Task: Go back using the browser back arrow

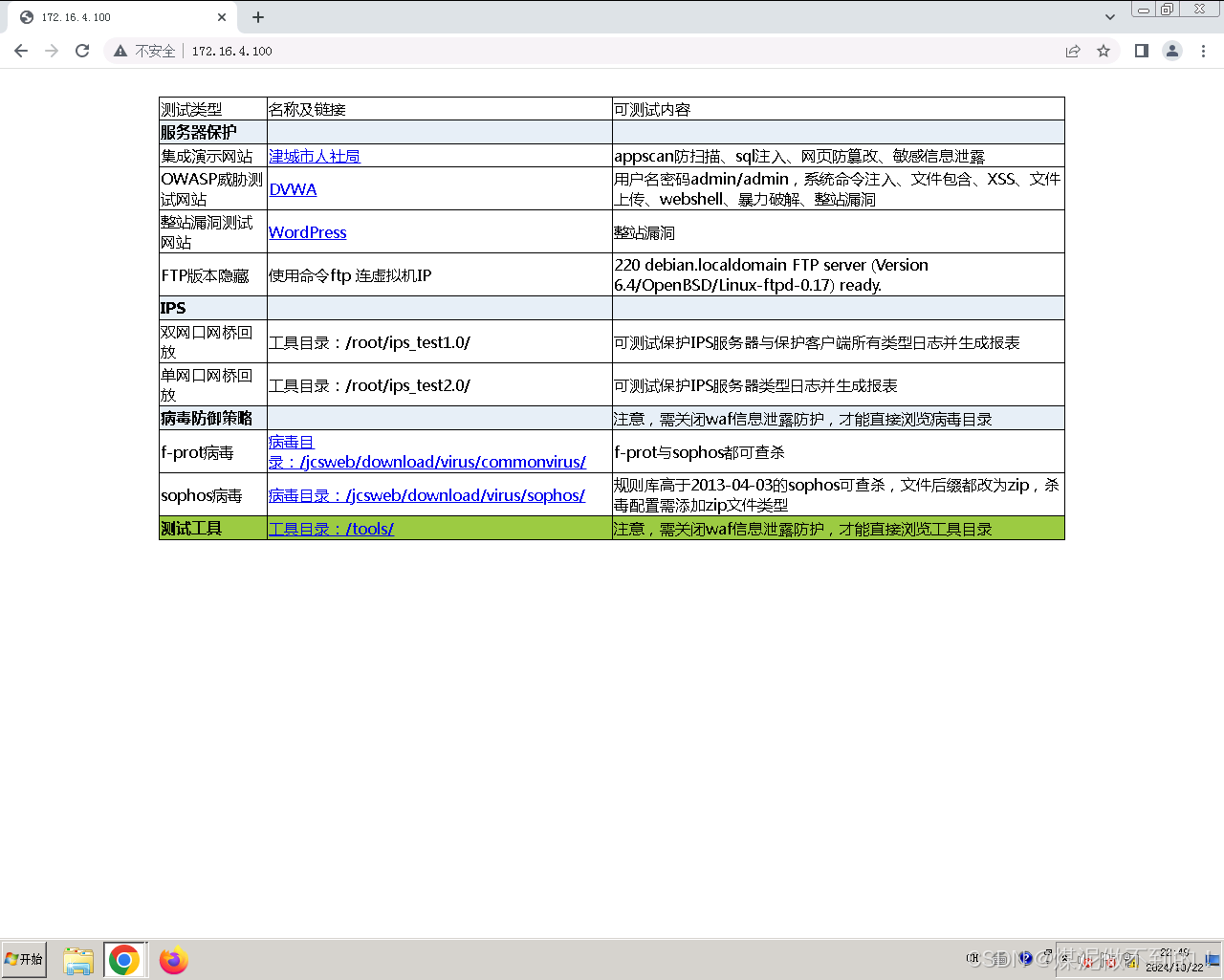Action: 21,51
